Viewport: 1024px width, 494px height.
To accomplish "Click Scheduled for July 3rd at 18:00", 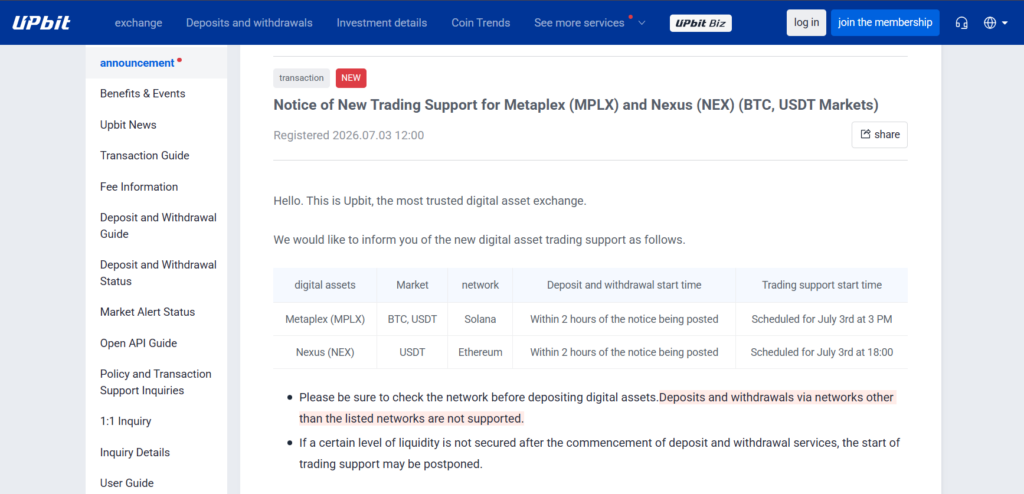I will [x=822, y=352].
